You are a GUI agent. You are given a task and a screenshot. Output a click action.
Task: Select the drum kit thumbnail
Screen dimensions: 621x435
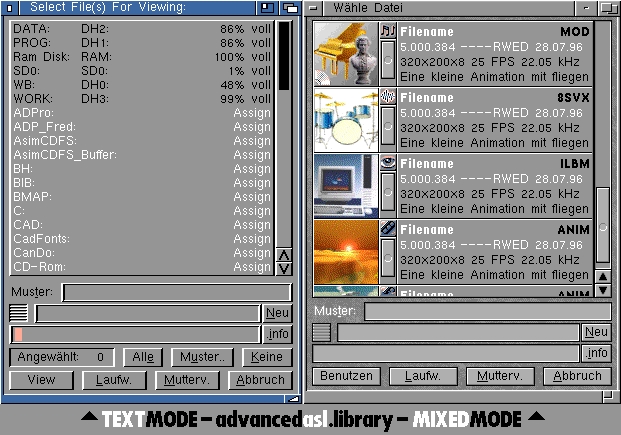[346, 120]
